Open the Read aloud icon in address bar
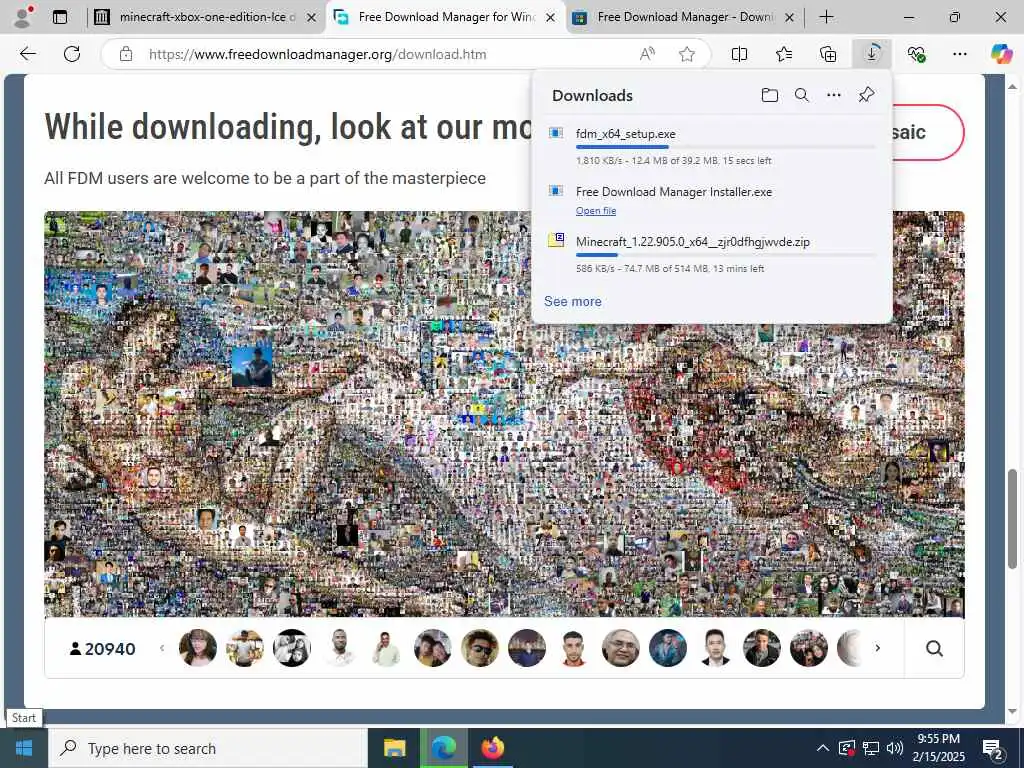Image resolution: width=1024 pixels, height=768 pixels. [x=647, y=54]
